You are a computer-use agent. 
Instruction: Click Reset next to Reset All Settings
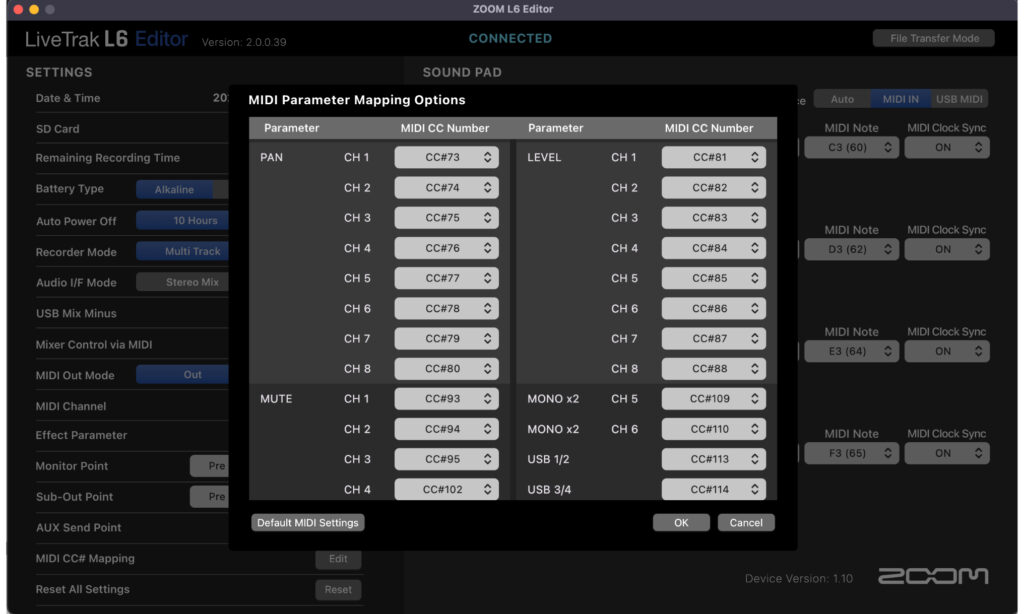tap(338, 590)
